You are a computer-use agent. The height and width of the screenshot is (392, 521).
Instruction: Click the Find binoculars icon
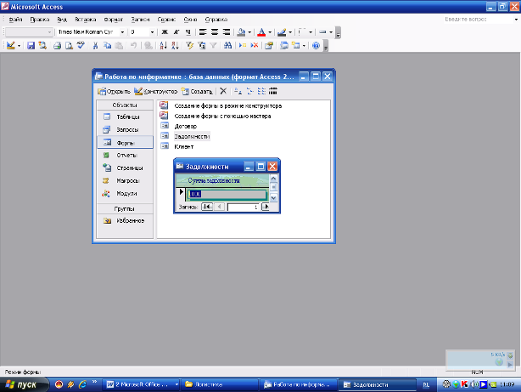coord(228,45)
